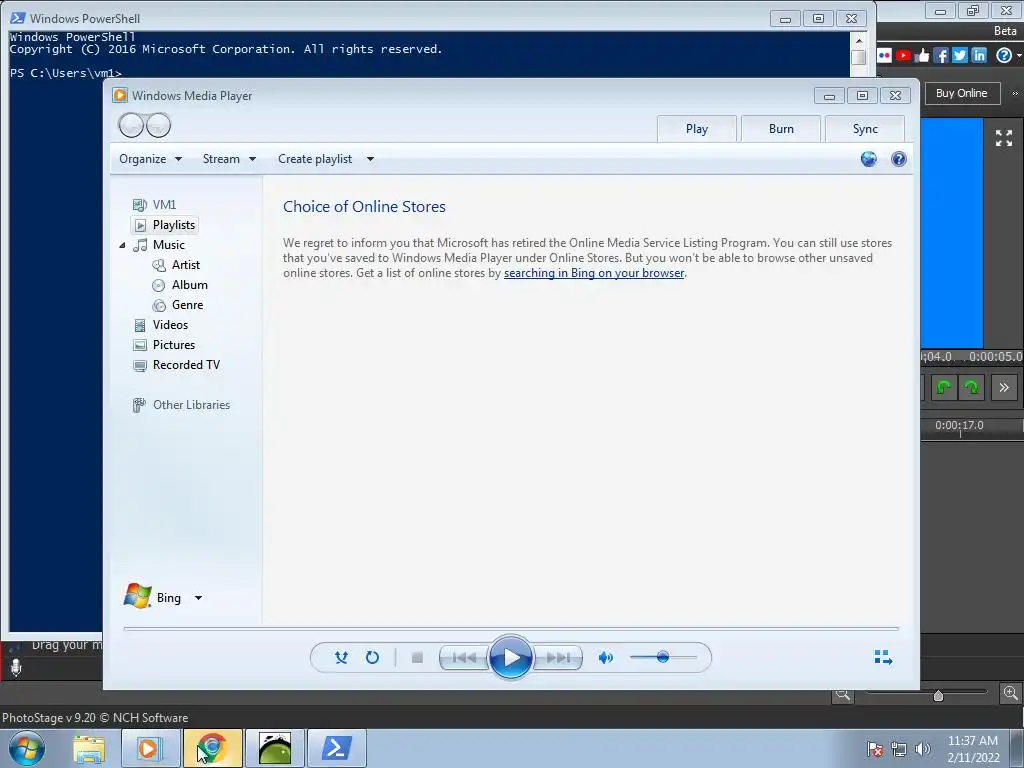Select Pictures in the library tree
1024x768 pixels.
(x=164, y=345)
